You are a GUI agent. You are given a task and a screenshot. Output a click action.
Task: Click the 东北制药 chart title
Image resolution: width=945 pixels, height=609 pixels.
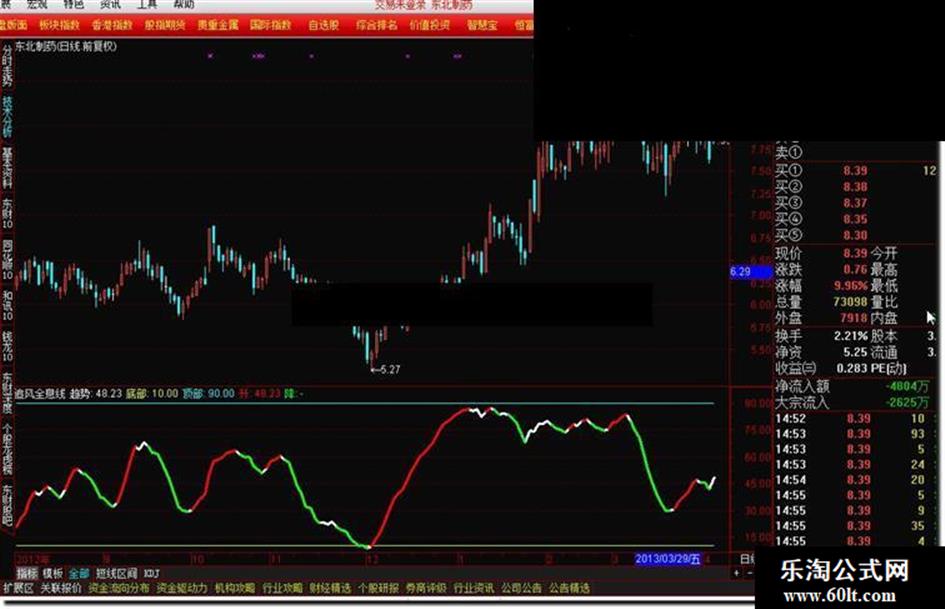point(66,46)
